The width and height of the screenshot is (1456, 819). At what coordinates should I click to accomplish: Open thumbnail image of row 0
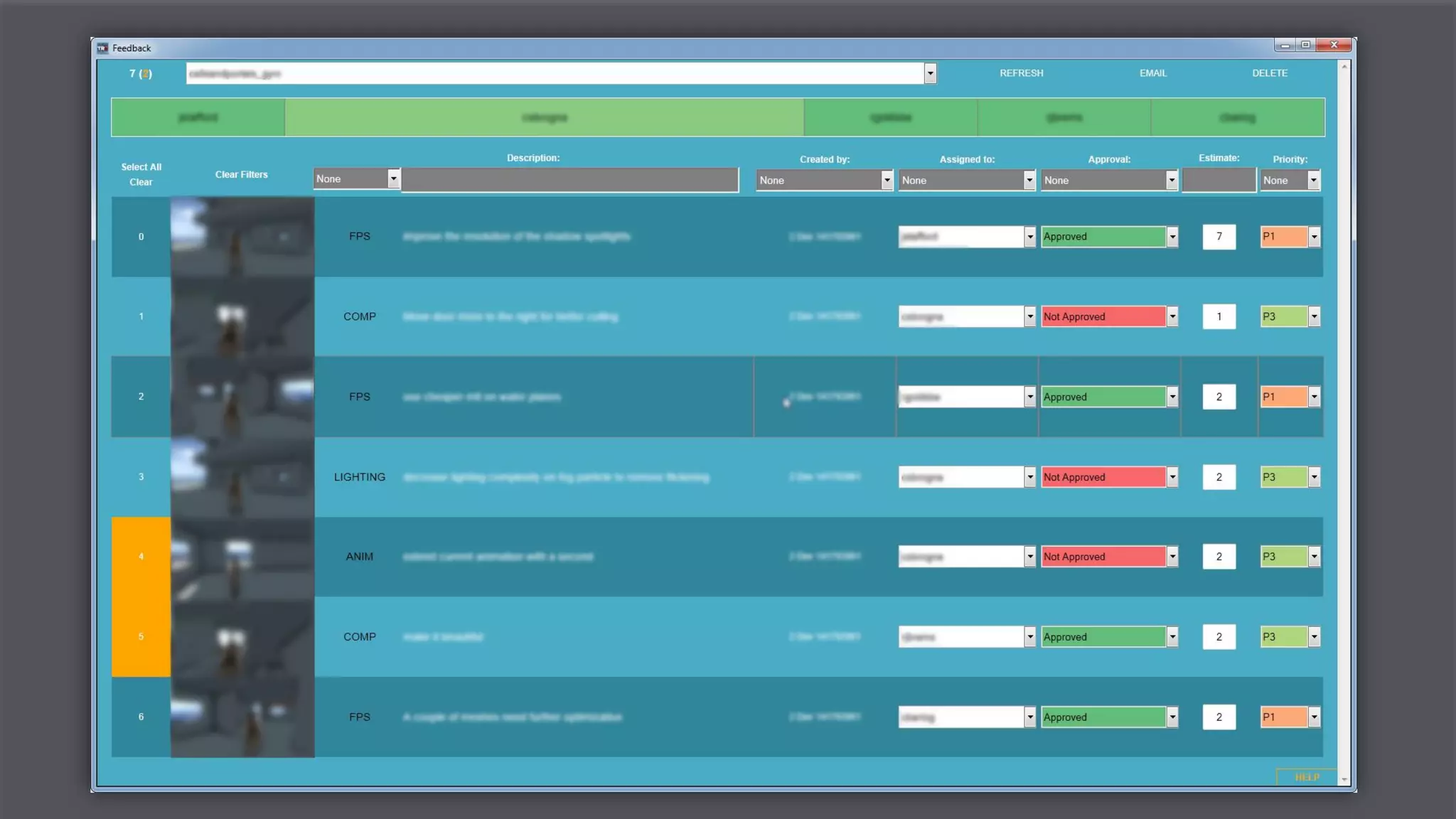pyautogui.click(x=242, y=237)
